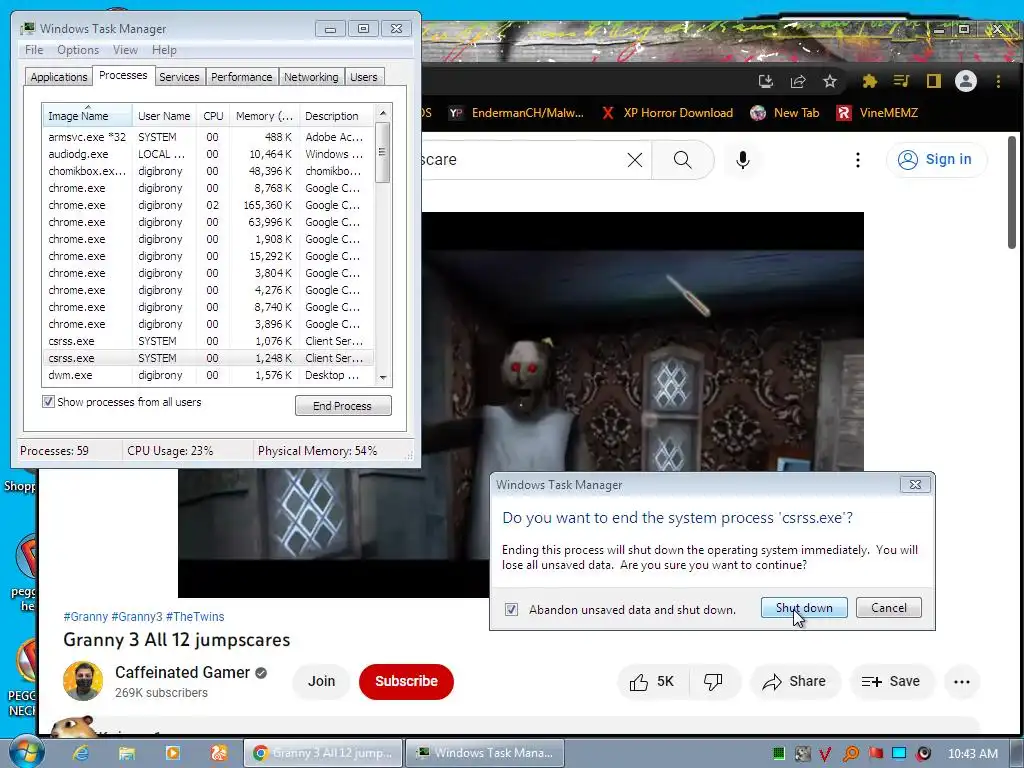Open Task Manager Options menu

coord(78,50)
